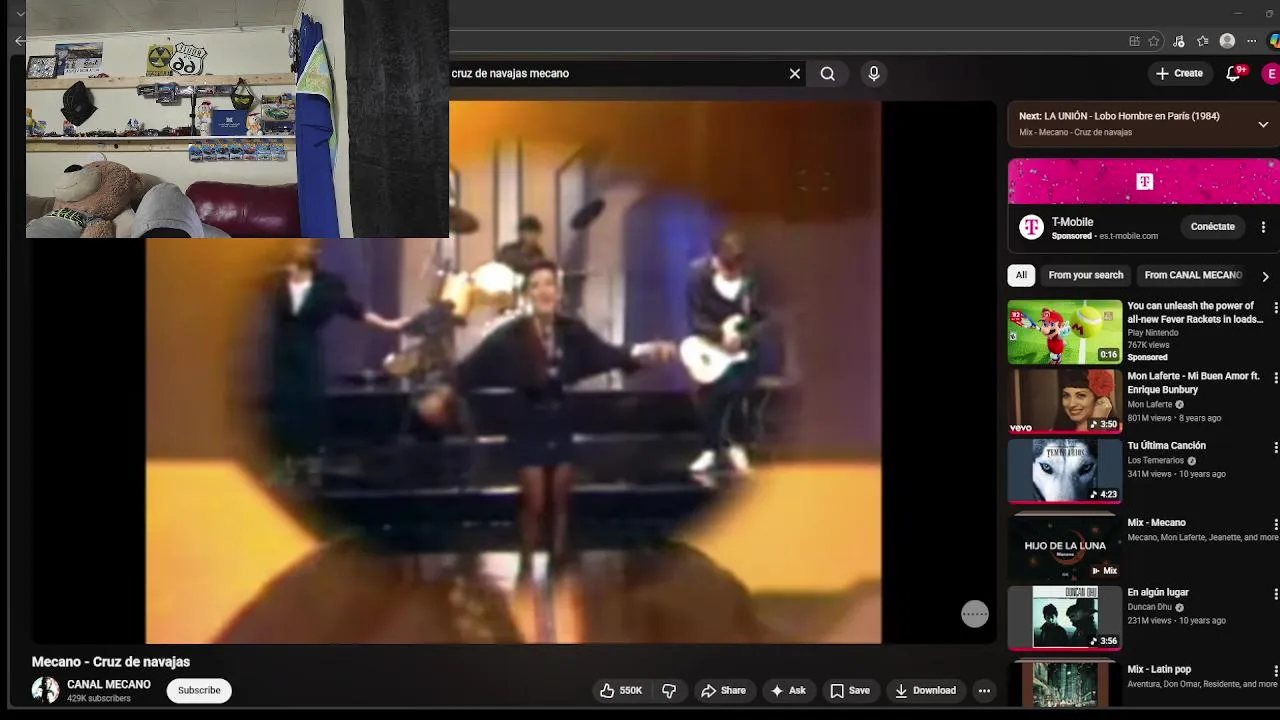The height and width of the screenshot is (720, 1280).
Task: Click the Ask button
Action: pyautogui.click(x=787, y=690)
